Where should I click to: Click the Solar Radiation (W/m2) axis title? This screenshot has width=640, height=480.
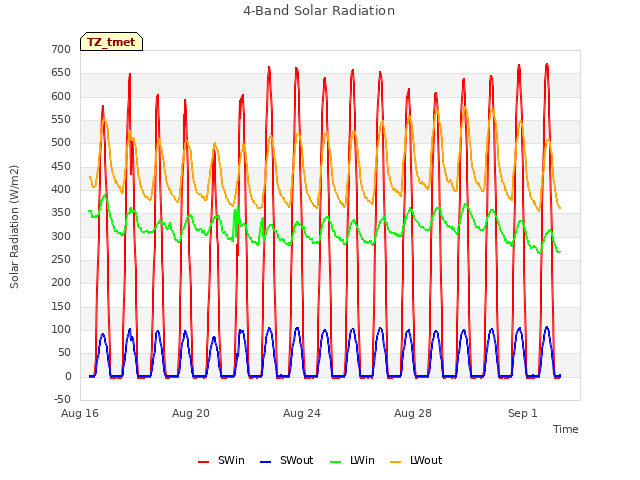pyautogui.click(x=14, y=227)
